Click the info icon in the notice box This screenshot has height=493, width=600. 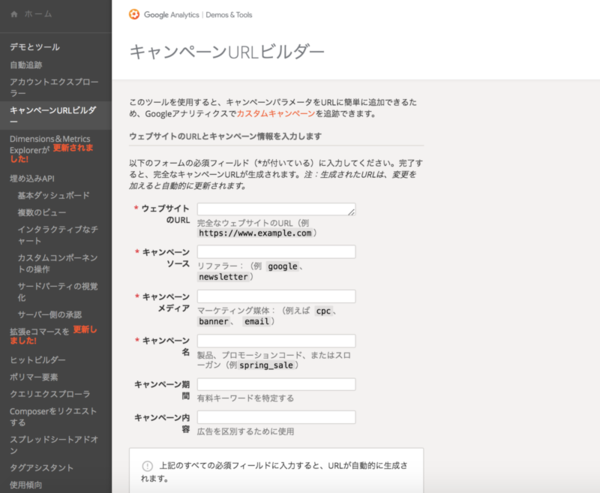click(147, 466)
